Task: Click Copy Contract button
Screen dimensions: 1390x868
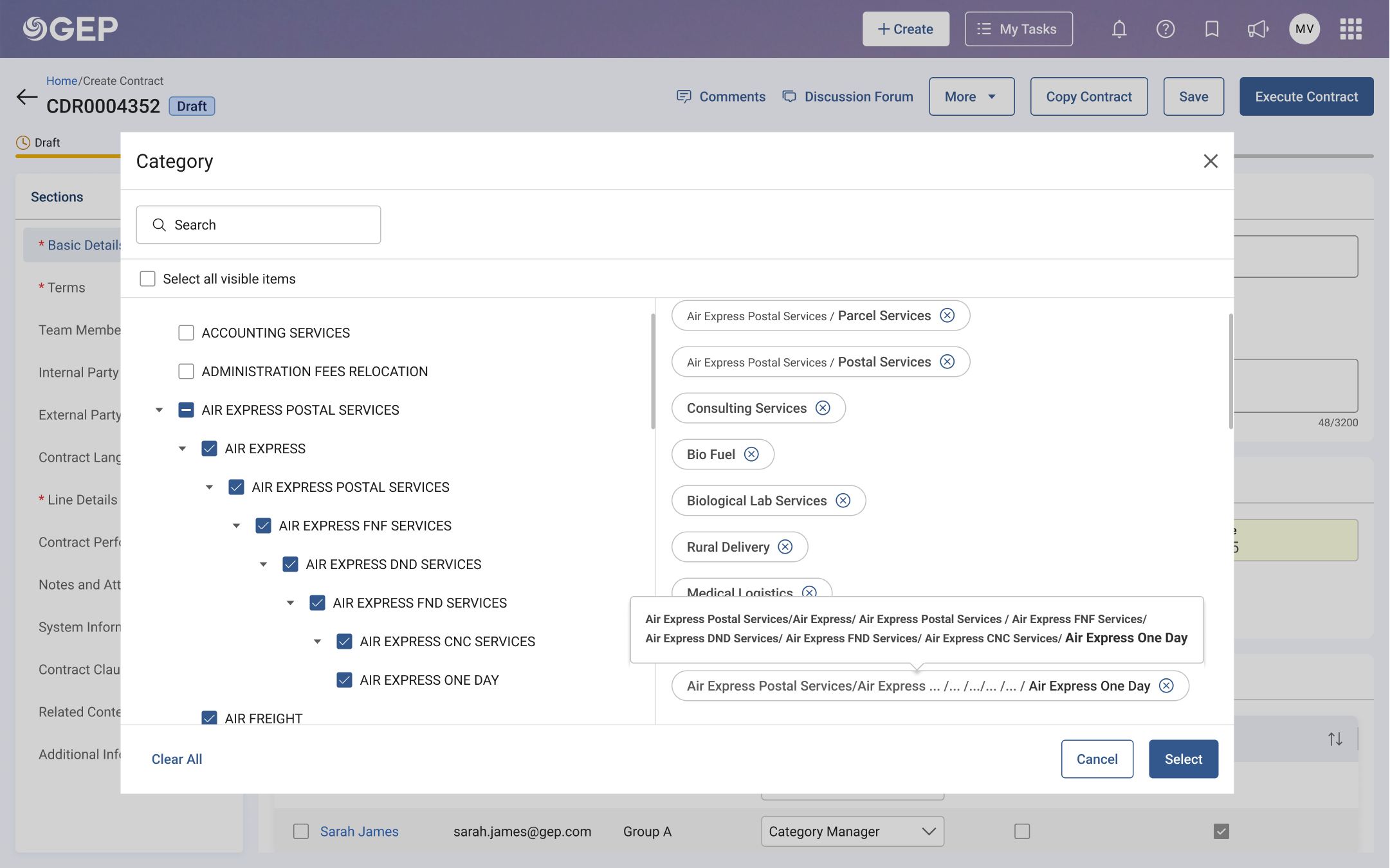Action: (1089, 96)
